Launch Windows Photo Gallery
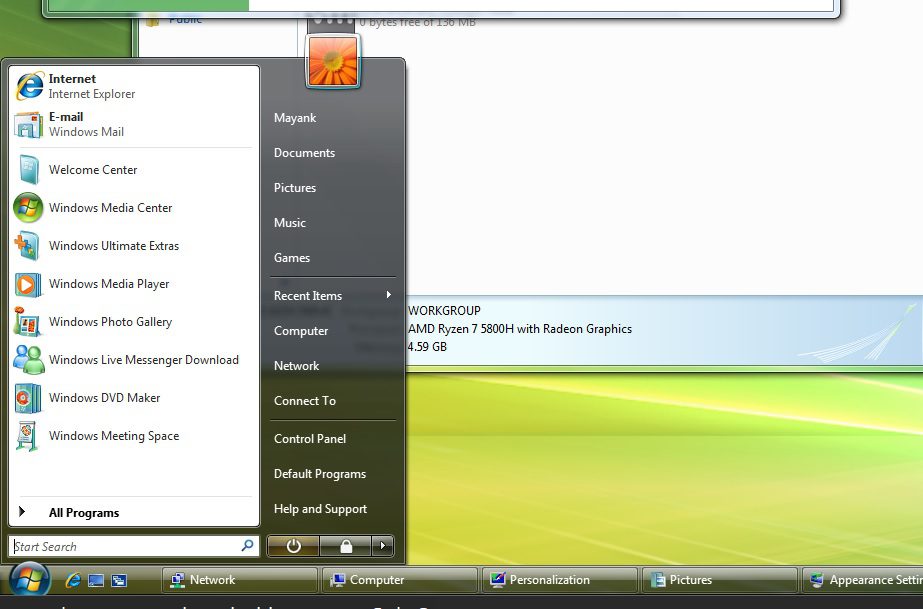This screenshot has width=923, height=609. coord(110,322)
